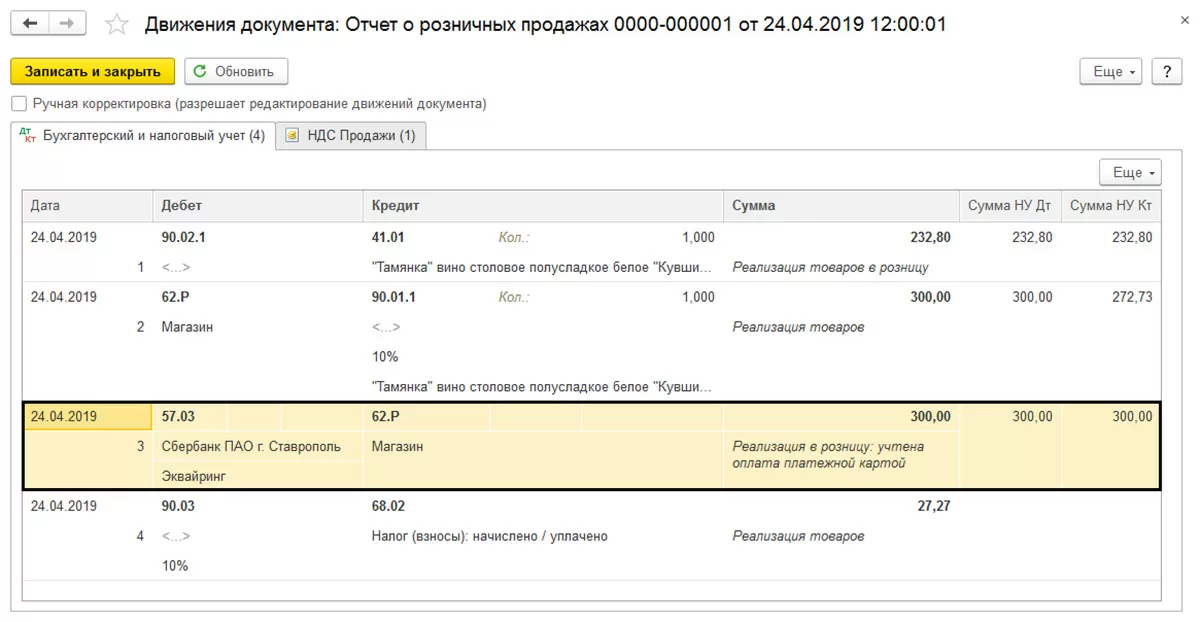Select the 90.02.1 debit entry row
The width and height of the screenshot is (1200, 622).
pyautogui.click(x=184, y=238)
